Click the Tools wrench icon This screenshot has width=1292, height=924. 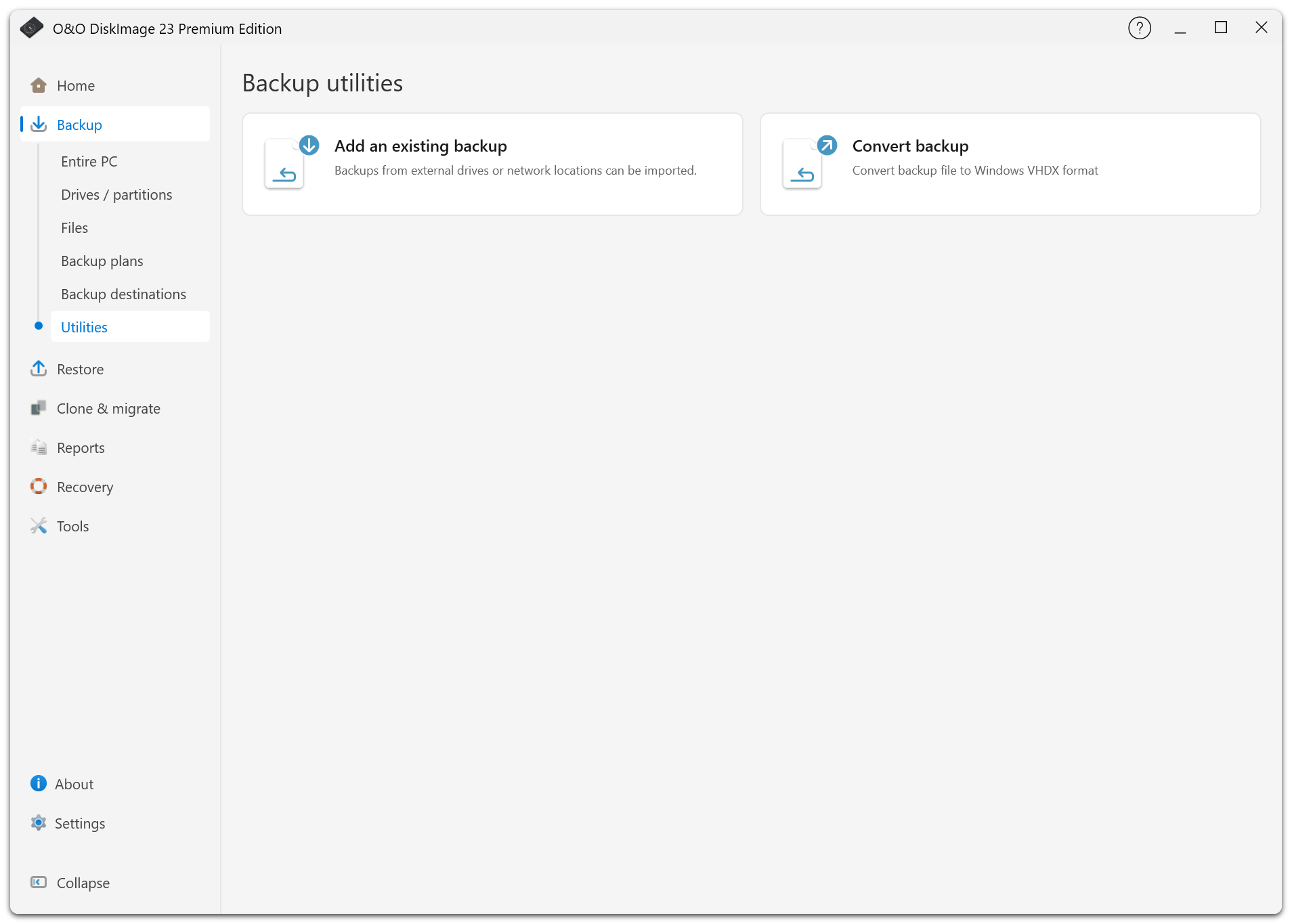(x=39, y=526)
